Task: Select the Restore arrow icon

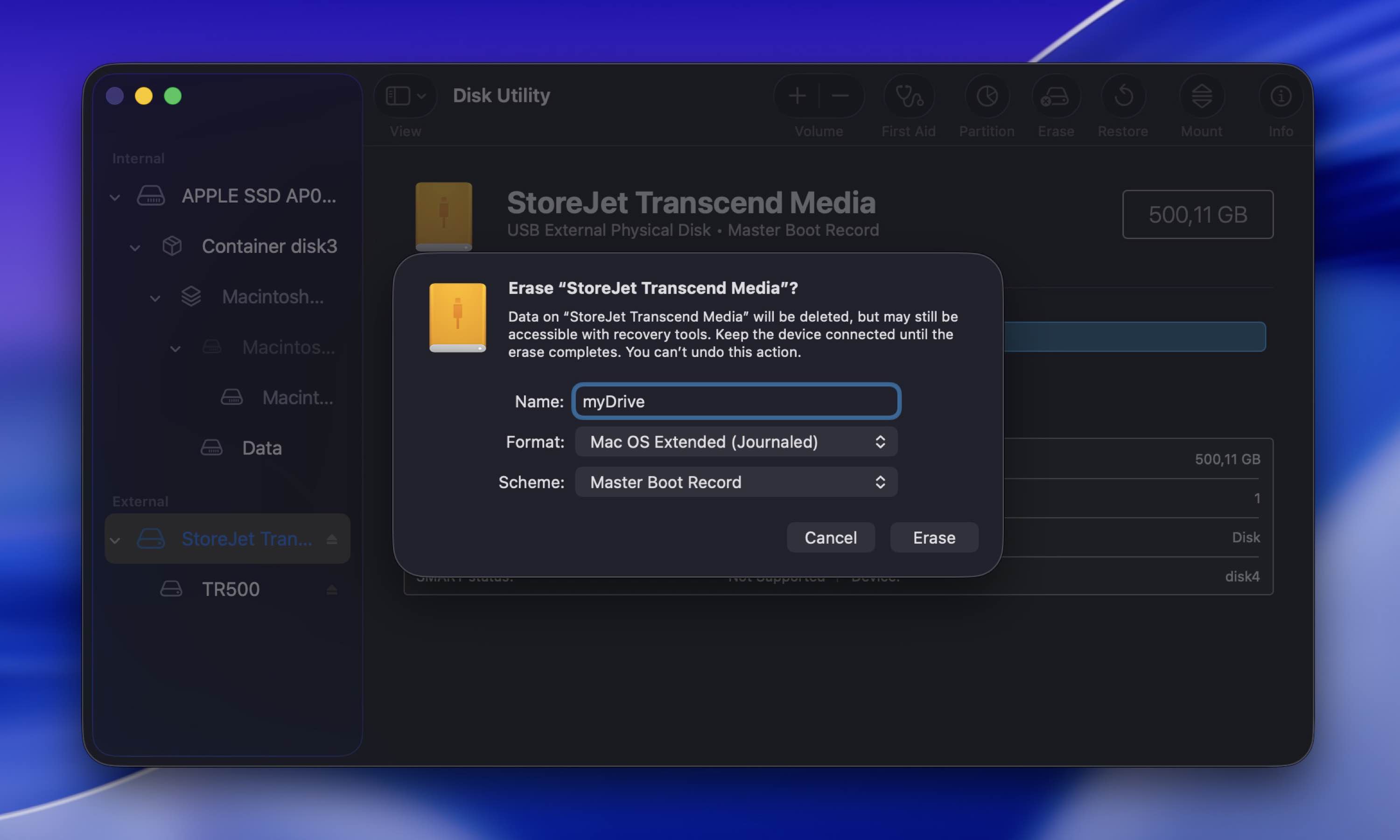Action: click(x=1123, y=96)
